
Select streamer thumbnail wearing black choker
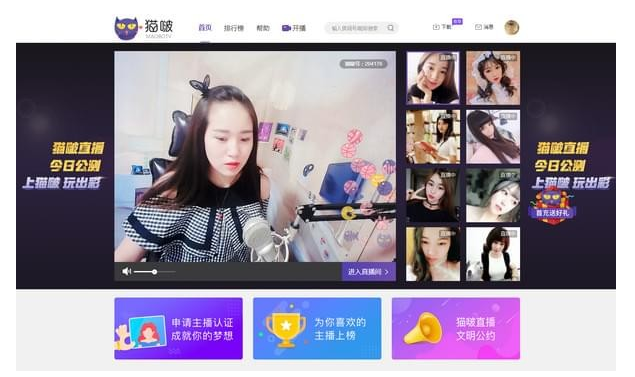click(x=433, y=195)
